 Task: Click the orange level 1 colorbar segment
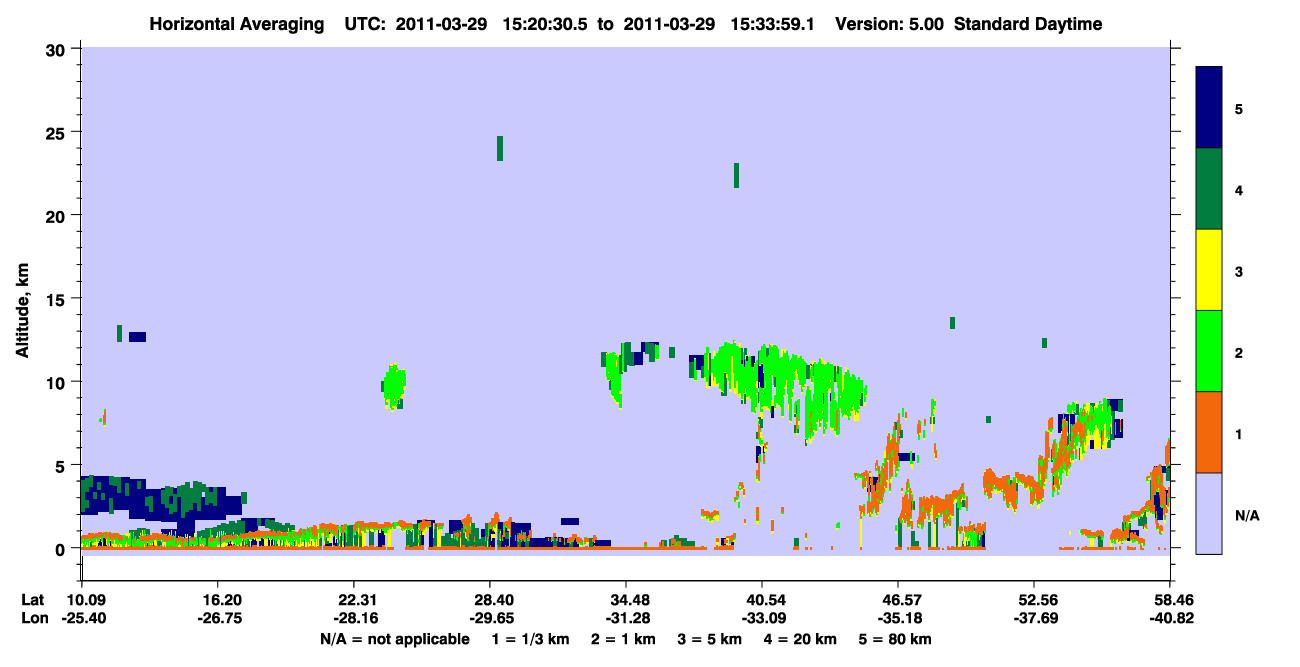pos(1210,432)
